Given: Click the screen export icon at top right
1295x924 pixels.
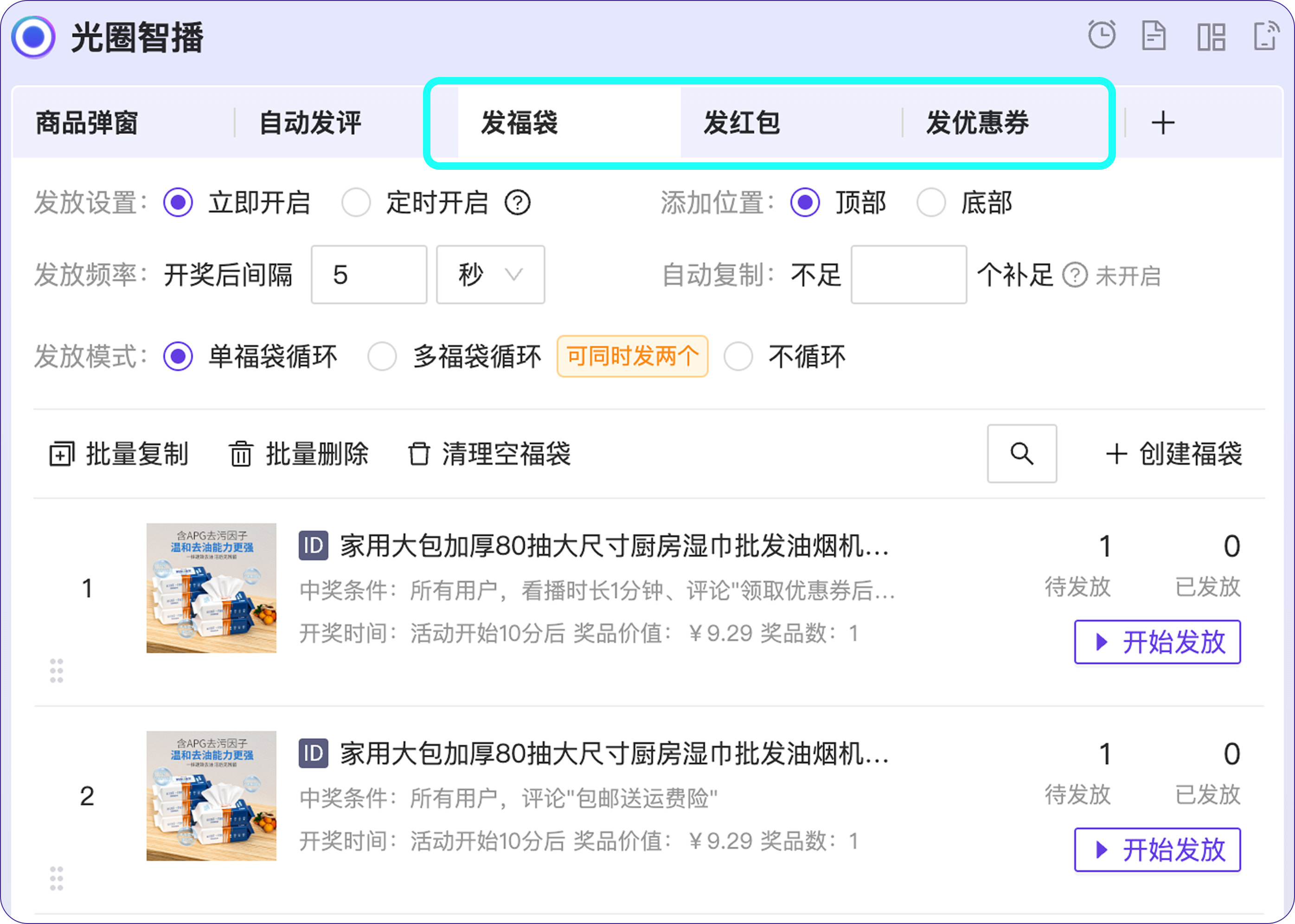Looking at the screenshot, I should point(1266,36).
